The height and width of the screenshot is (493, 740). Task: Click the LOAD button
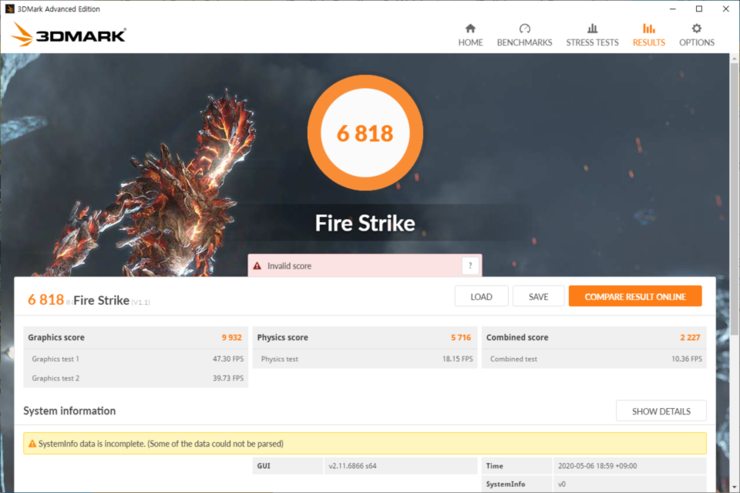coord(481,296)
